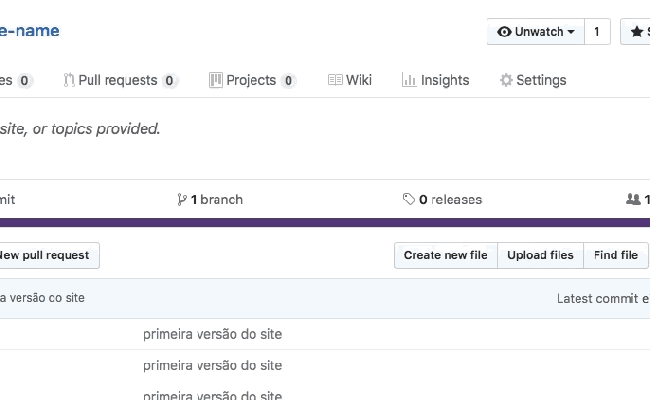Click the second 'primeira versão do site' row message
This screenshot has height=400, width=650.
point(212,366)
